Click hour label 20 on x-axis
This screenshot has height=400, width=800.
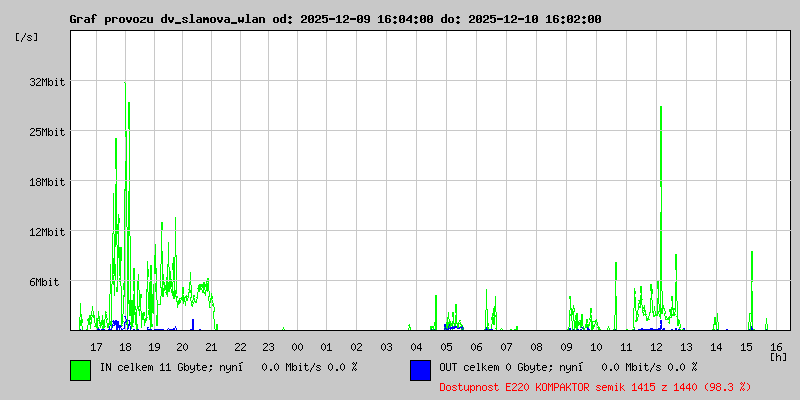click(x=182, y=347)
